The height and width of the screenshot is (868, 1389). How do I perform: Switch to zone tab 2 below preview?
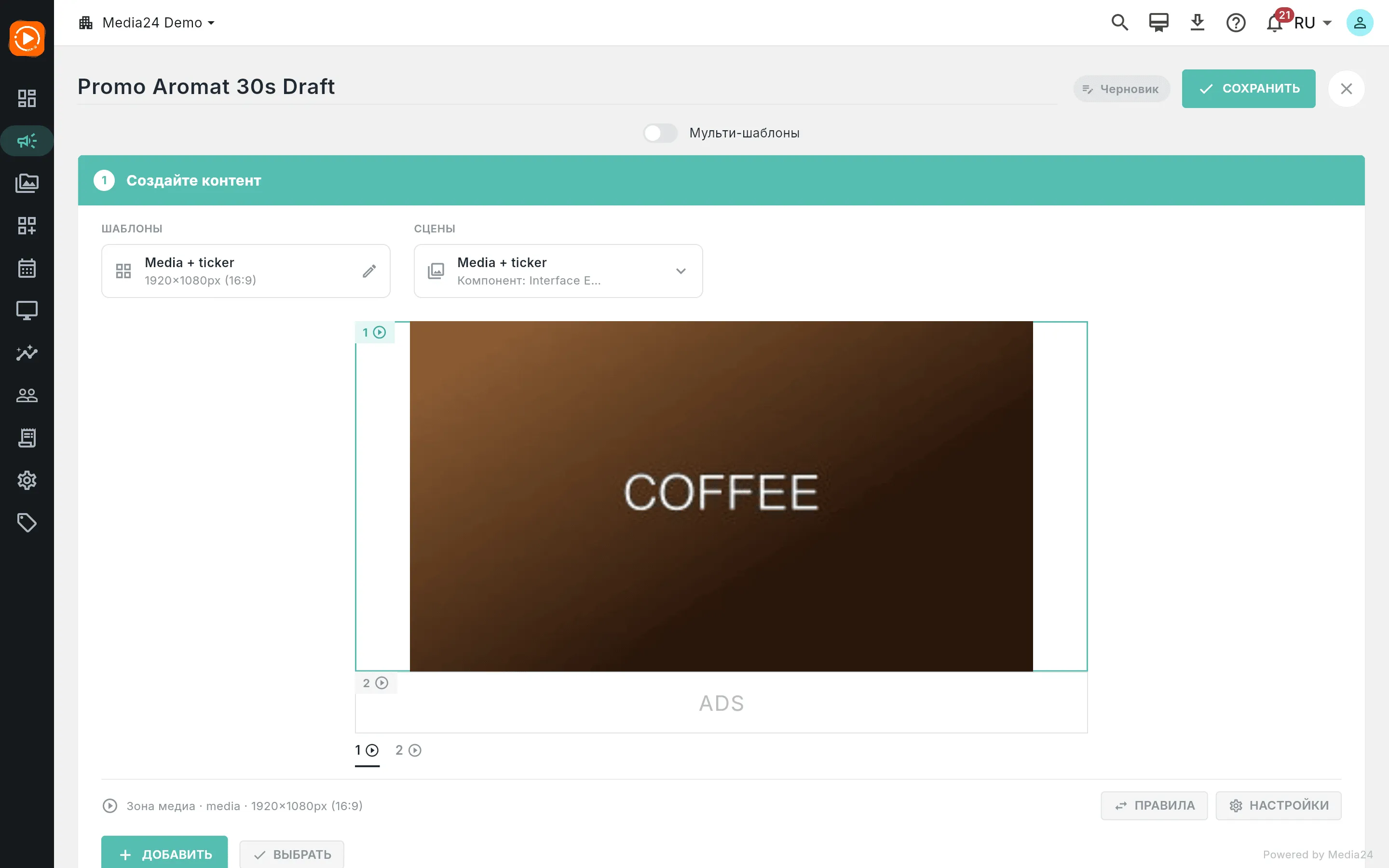tap(408, 750)
